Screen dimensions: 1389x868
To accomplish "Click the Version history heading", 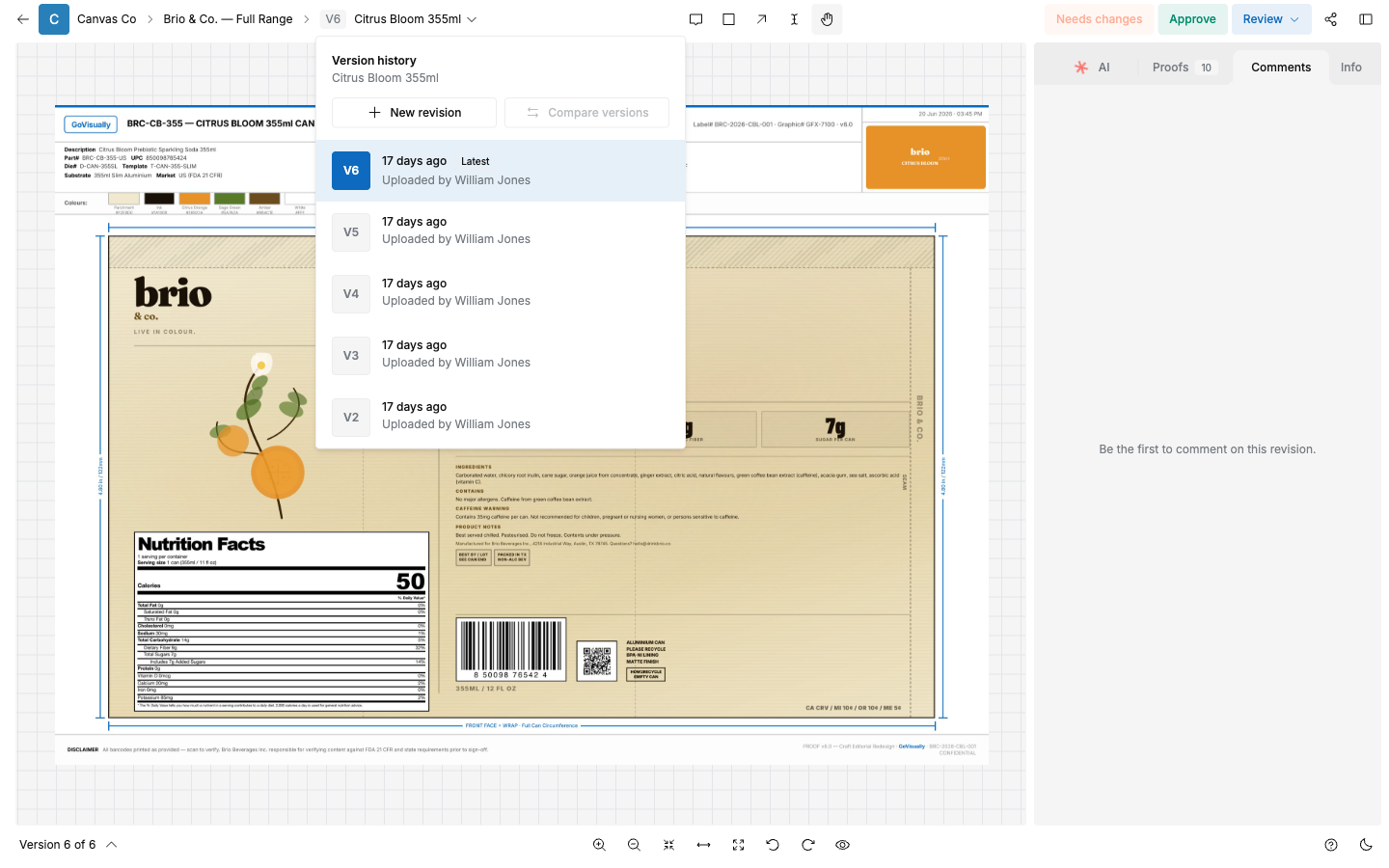I will (x=374, y=61).
